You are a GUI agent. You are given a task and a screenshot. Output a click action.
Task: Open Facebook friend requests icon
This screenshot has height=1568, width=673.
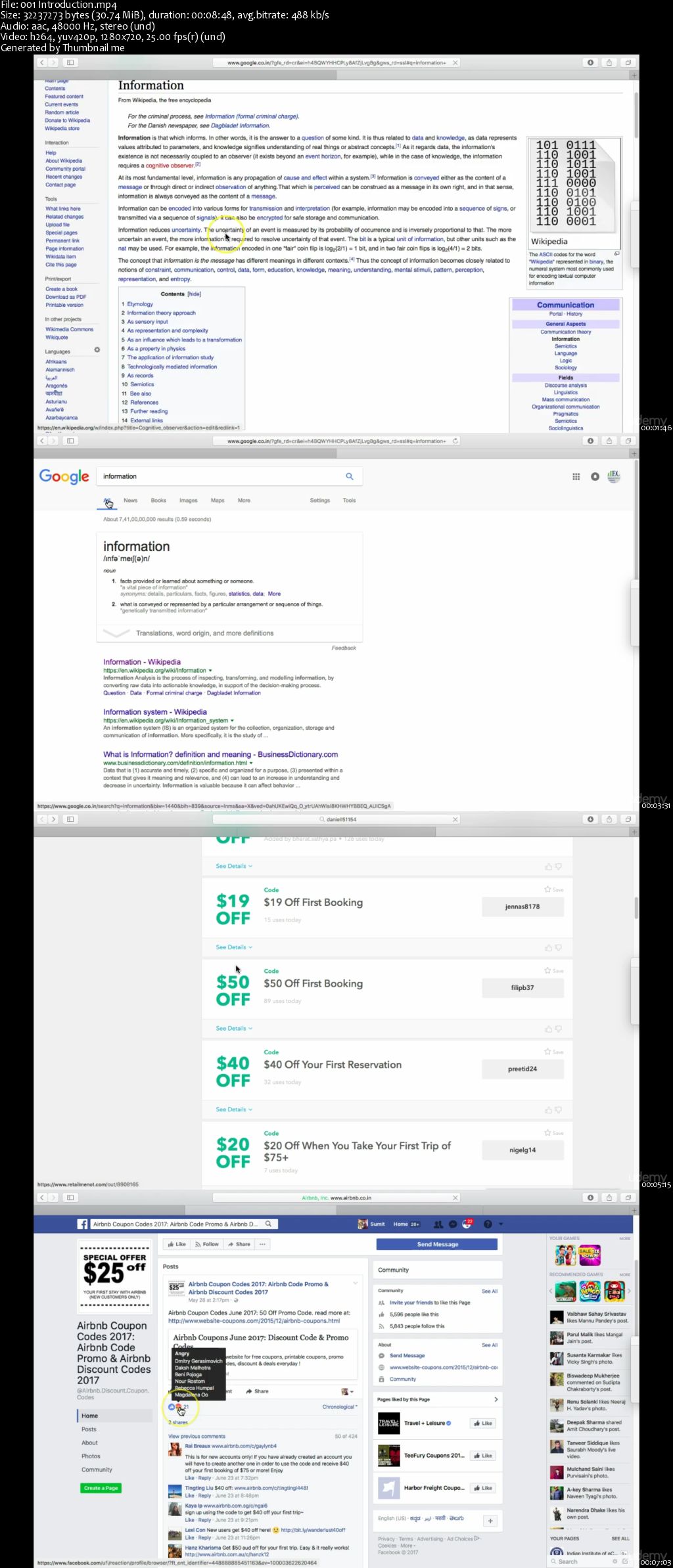438,1224
